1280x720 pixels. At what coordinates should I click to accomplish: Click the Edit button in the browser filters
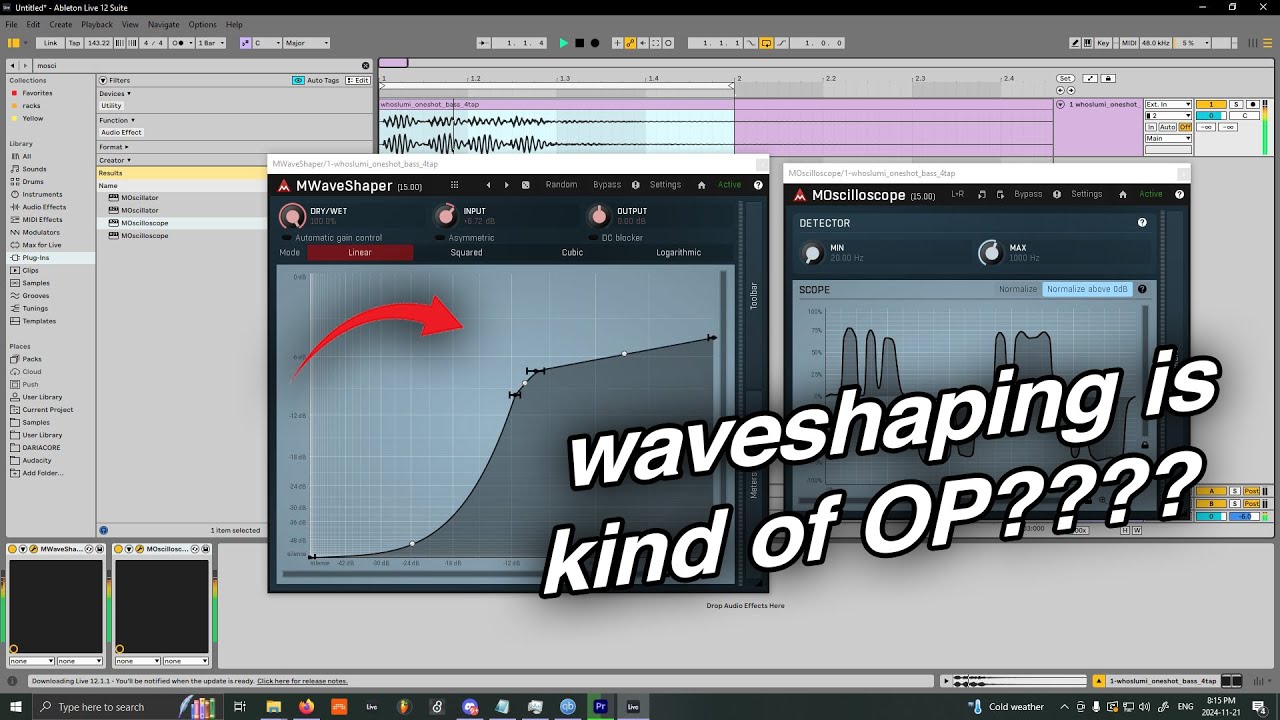click(x=357, y=80)
